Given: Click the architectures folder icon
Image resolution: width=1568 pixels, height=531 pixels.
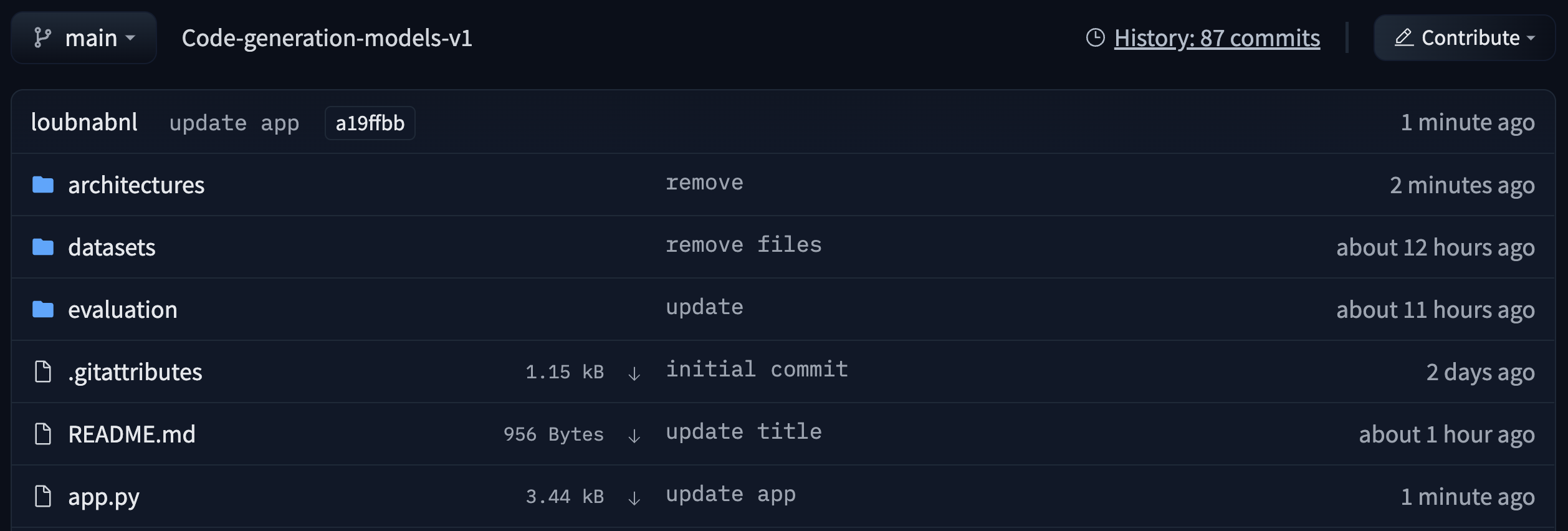Looking at the screenshot, I should (x=42, y=185).
